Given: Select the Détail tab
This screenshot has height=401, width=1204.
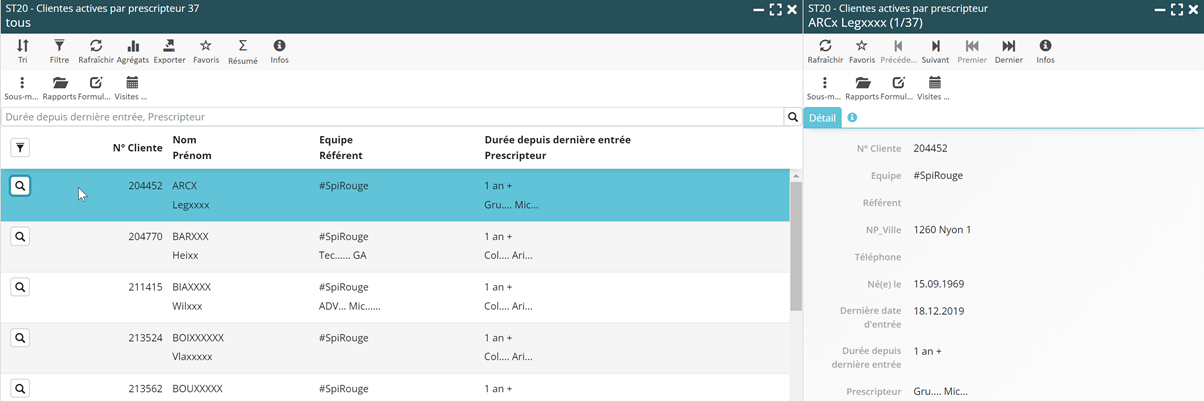Looking at the screenshot, I should click(822, 118).
